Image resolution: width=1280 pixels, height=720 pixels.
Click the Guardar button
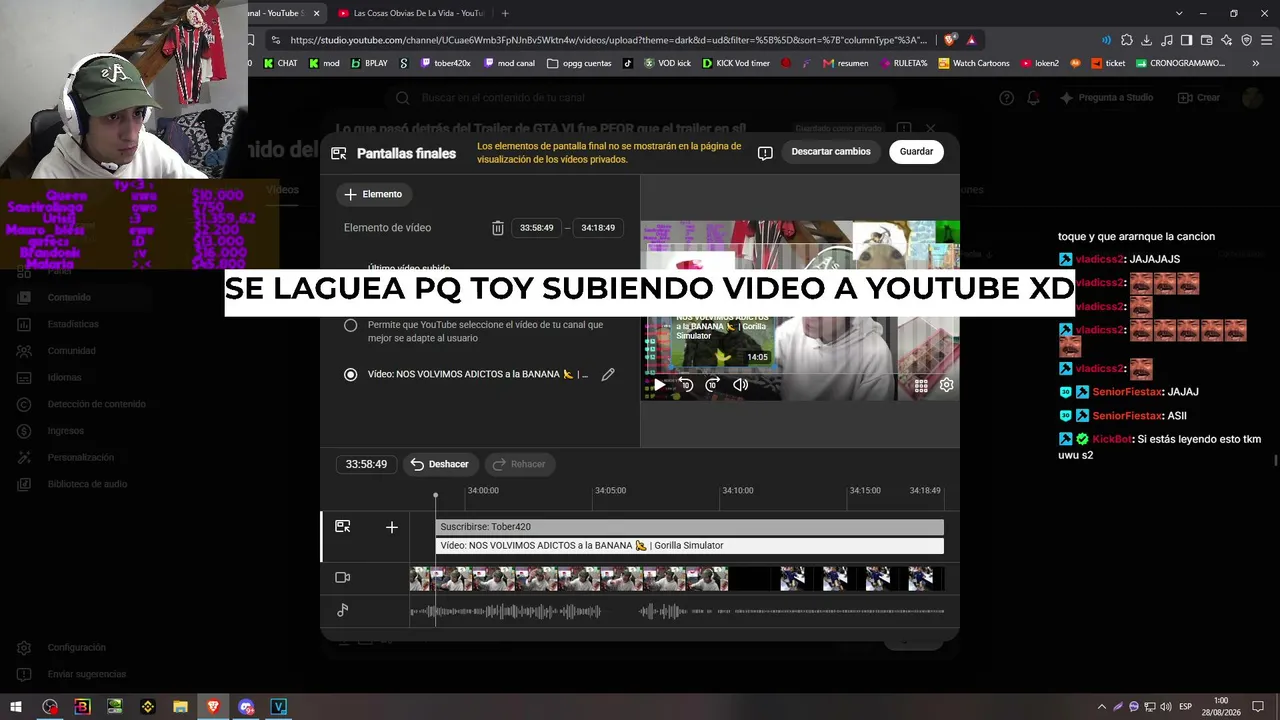click(x=916, y=152)
